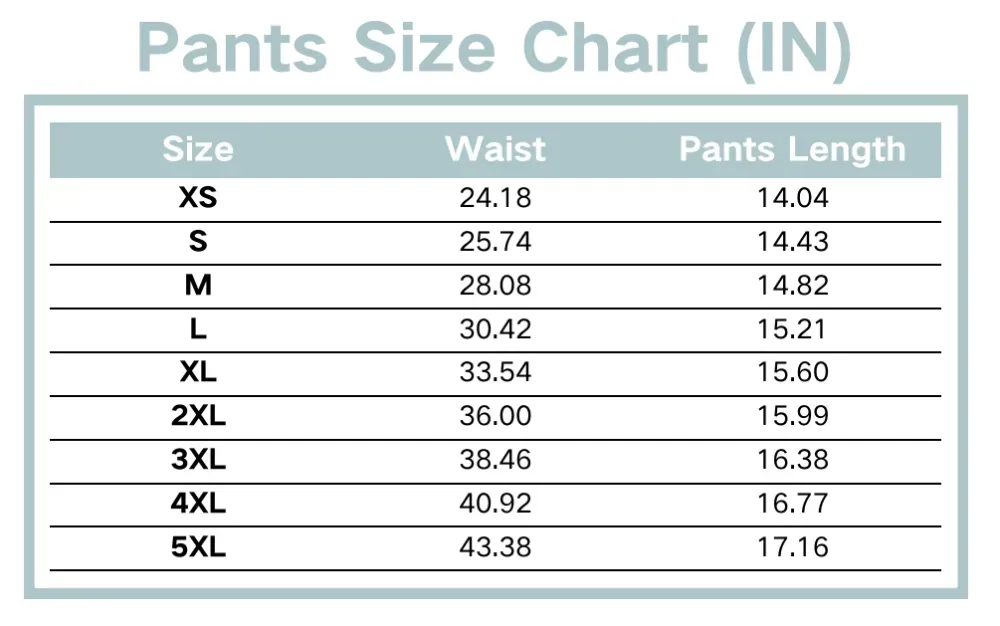The image size is (1000, 626).
Task: Click the waist value 36.00
Action: pyautogui.click(x=496, y=416)
